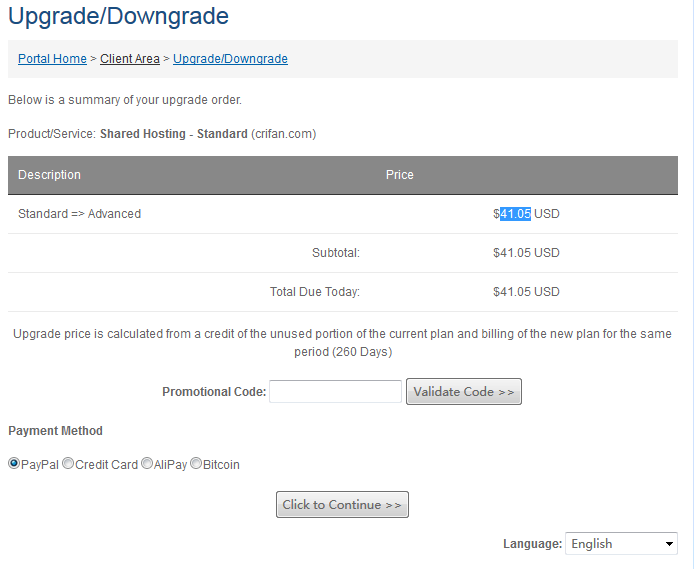
Task: Click the Payment Method section label
Action: (x=55, y=431)
